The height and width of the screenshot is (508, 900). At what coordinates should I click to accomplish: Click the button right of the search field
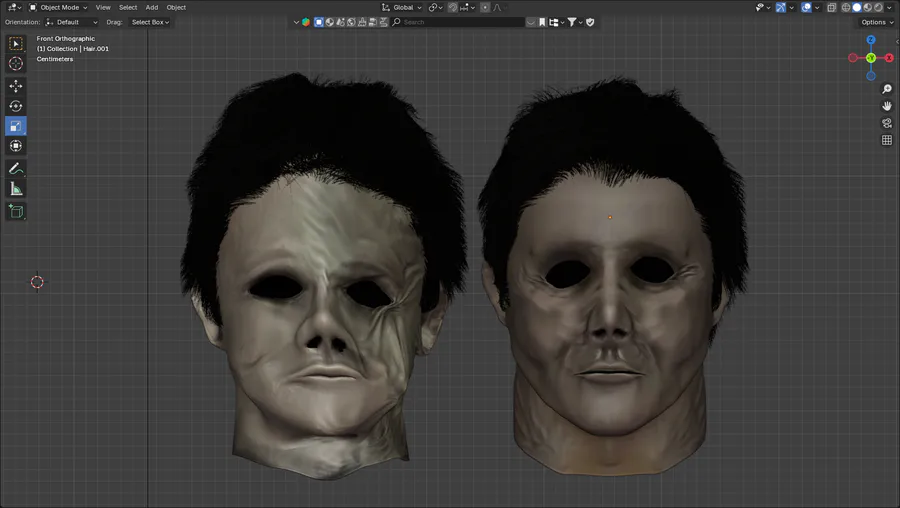point(531,22)
